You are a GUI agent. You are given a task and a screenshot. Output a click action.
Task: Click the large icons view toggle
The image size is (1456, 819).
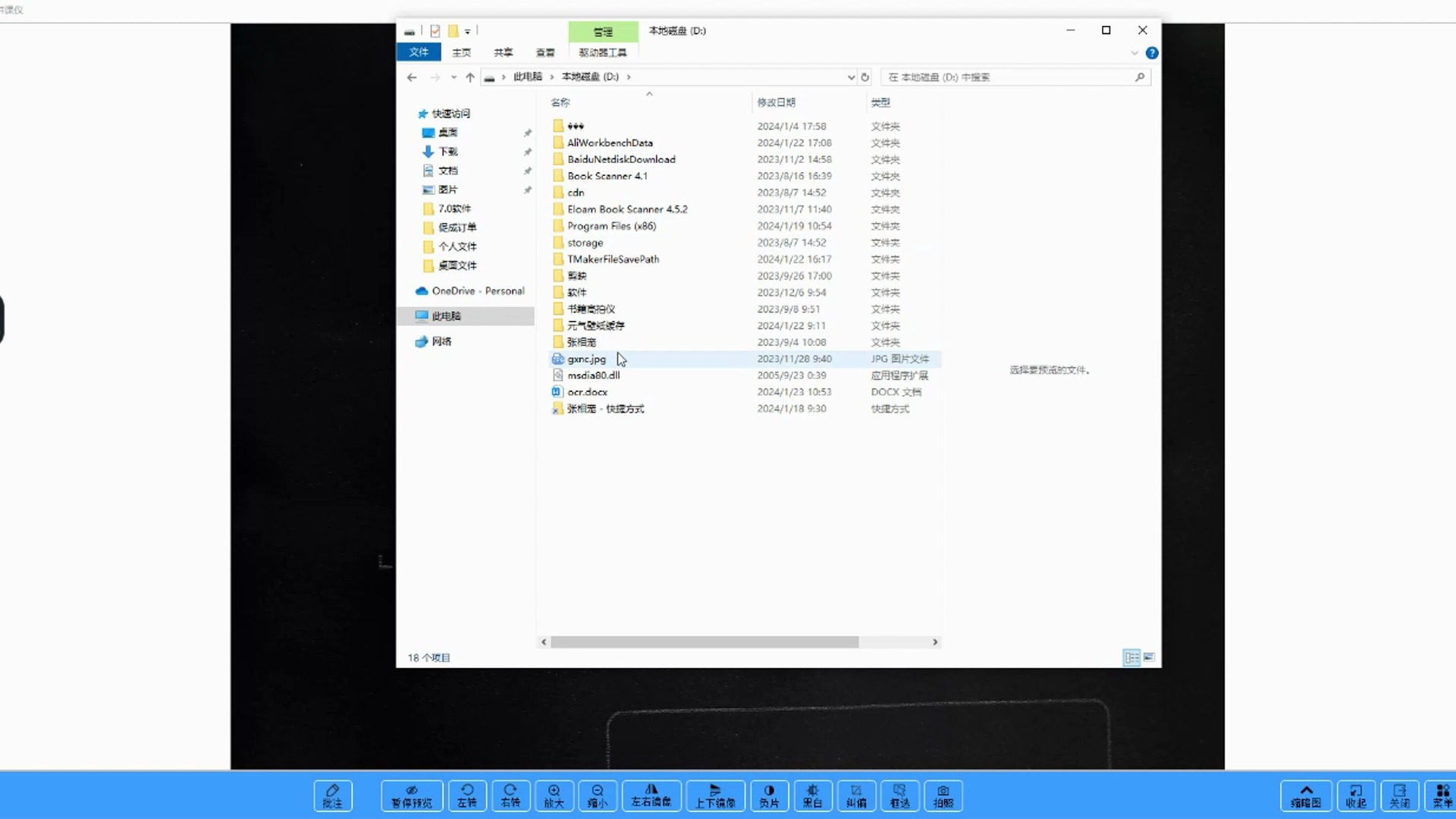[1149, 657]
